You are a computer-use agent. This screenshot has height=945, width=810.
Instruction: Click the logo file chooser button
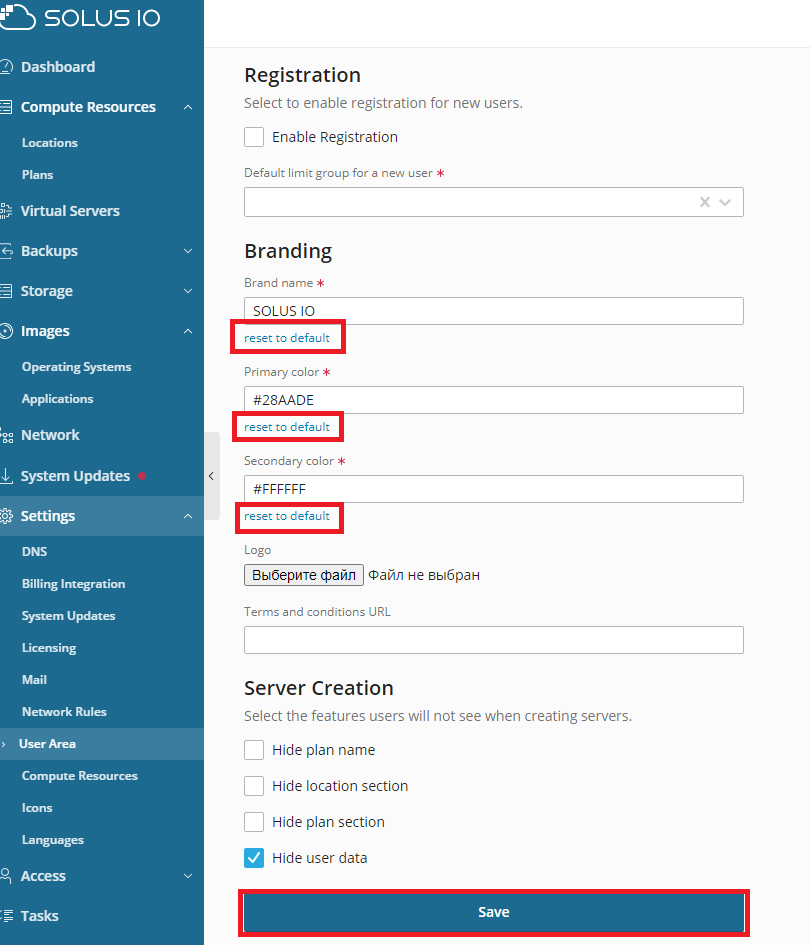[304, 575]
